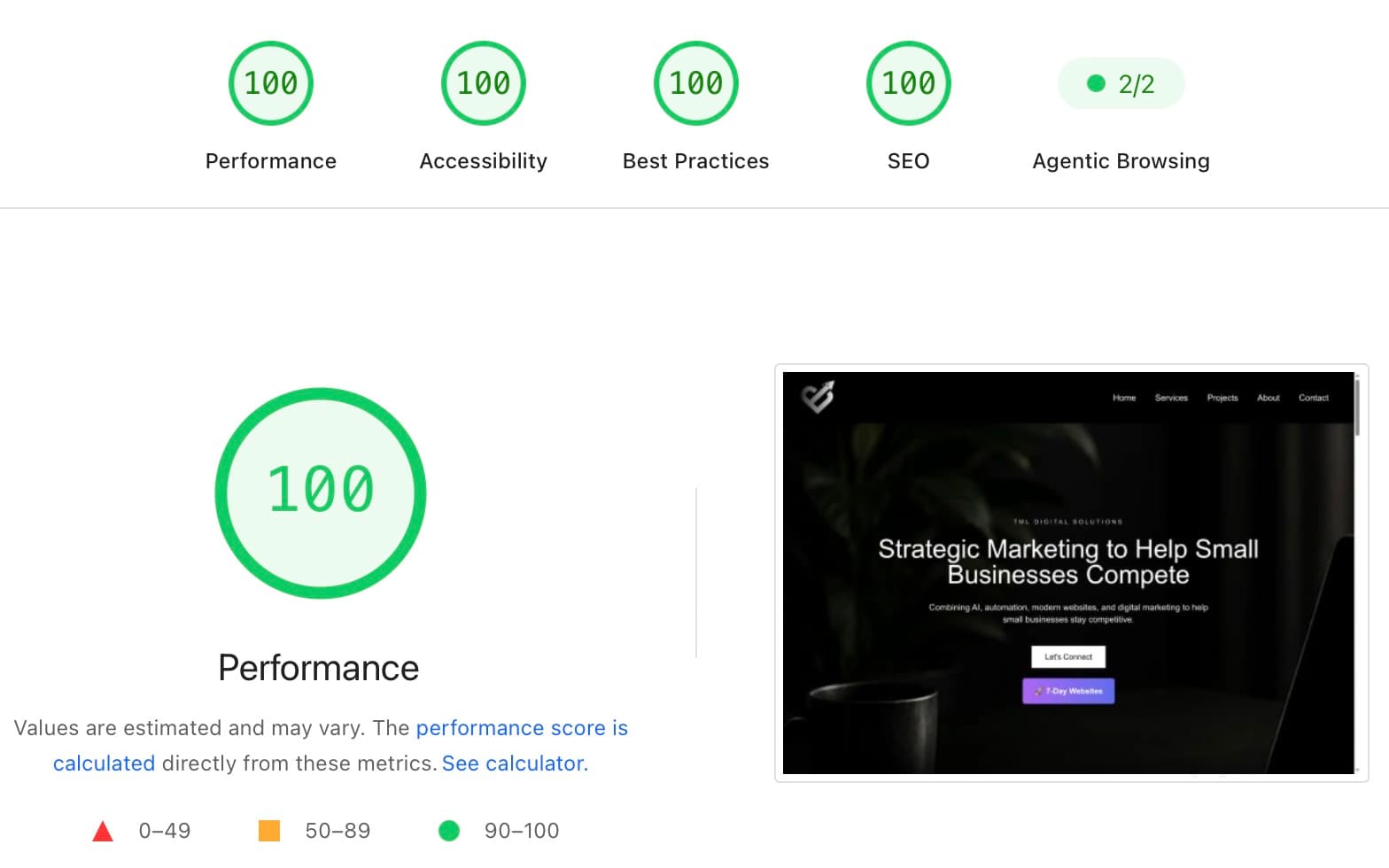Open the 'See calculator.' link
Image resolution: width=1389 pixels, height=868 pixels.
[x=515, y=763]
